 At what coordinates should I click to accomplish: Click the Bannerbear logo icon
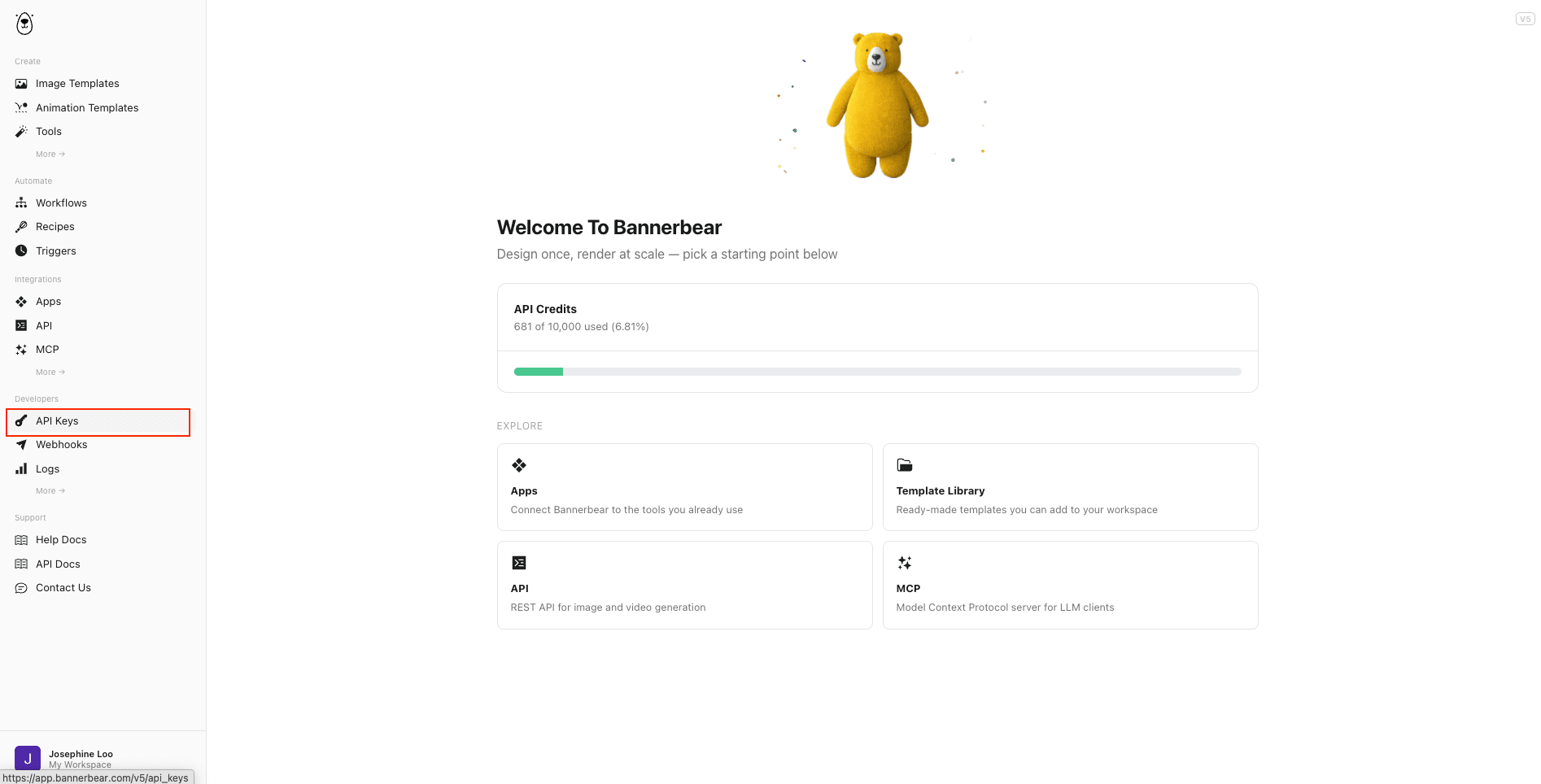click(x=24, y=24)
